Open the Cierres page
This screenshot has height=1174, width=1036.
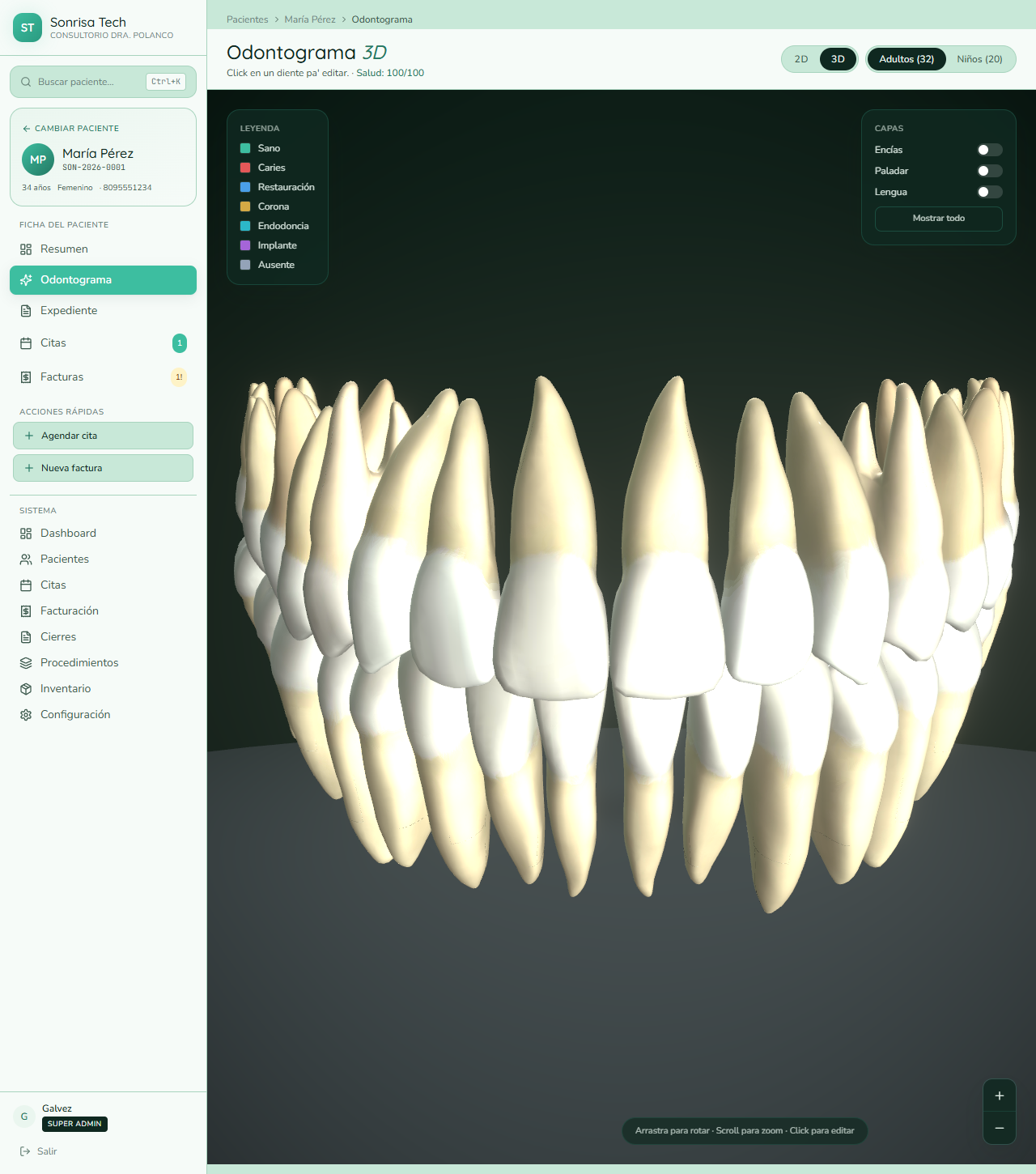(103, 637)
